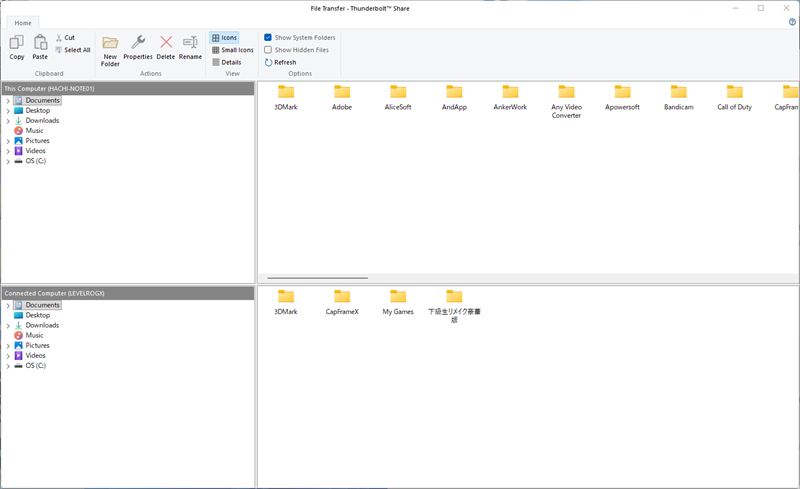Click the horizontal scrollbar in upper file pane
Viewport: 800px width, 489px height.
pyautogui.click(x=318, y=278)
